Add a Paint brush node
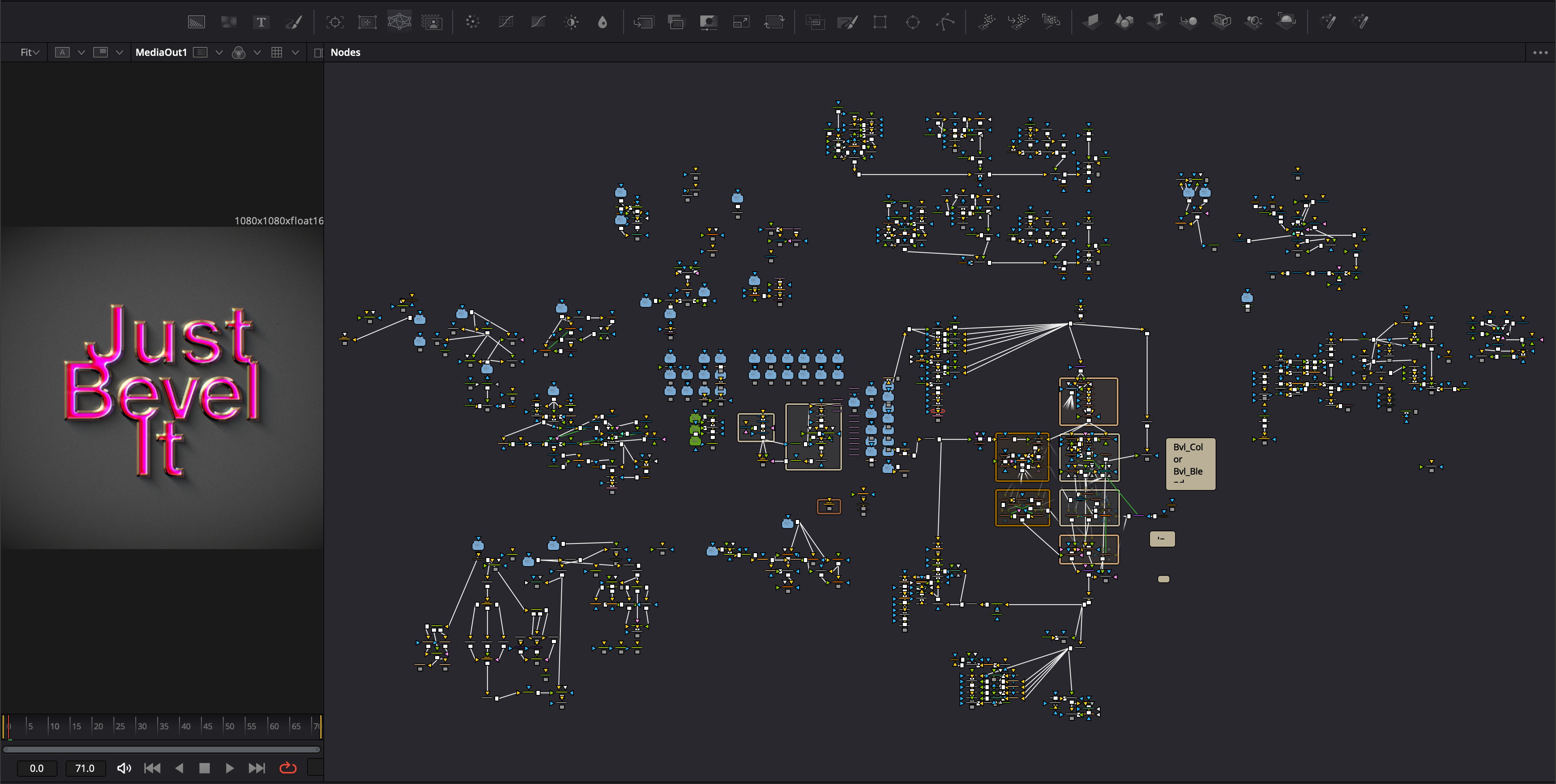The width and height of the screenshot is (1556, 784). [293, 22]
